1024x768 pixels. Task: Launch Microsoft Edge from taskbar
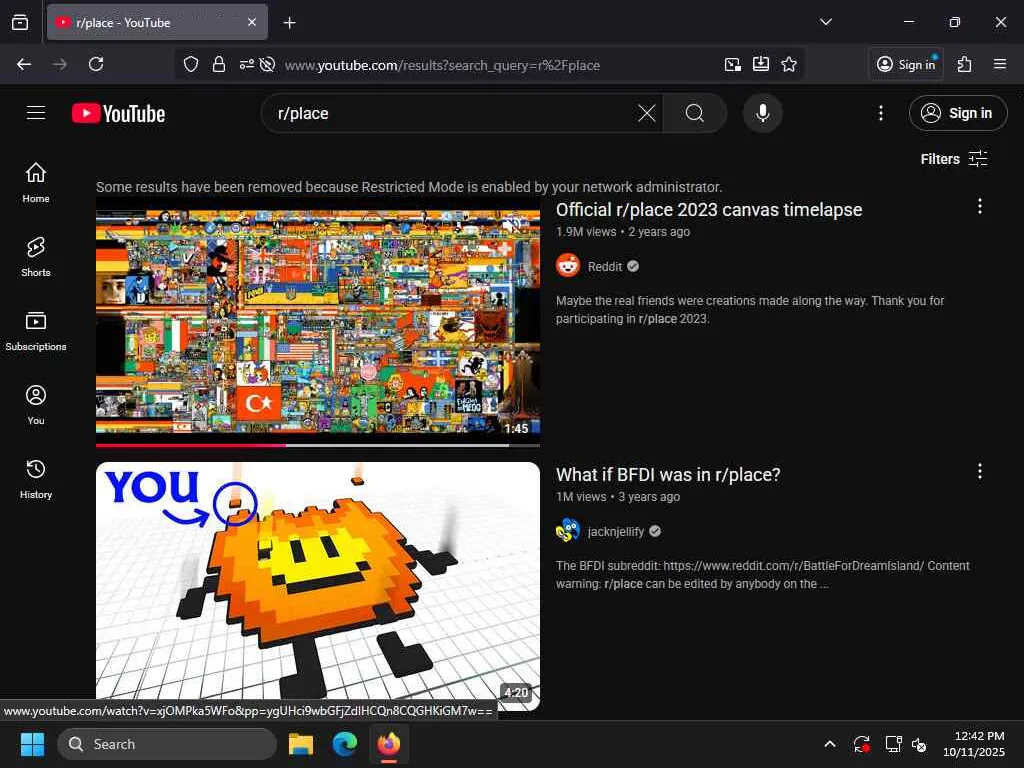[x=345, y=744]
